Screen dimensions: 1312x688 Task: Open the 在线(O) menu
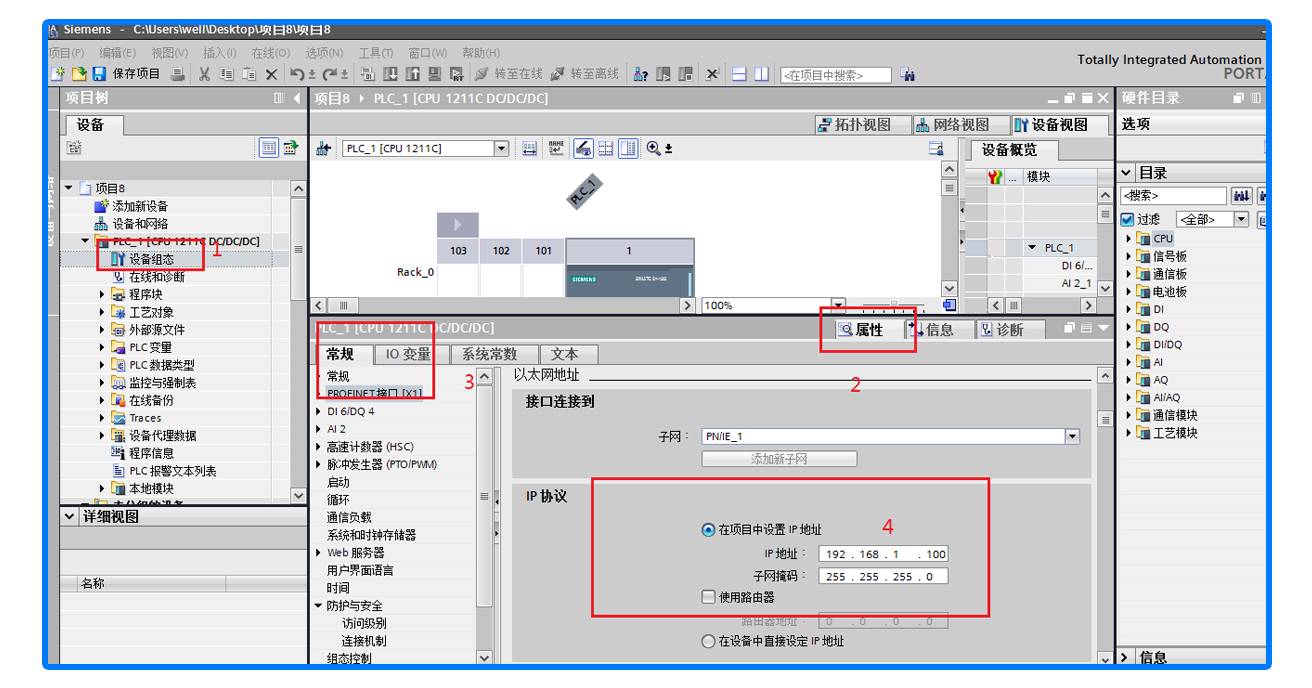(x=270, y=53)
